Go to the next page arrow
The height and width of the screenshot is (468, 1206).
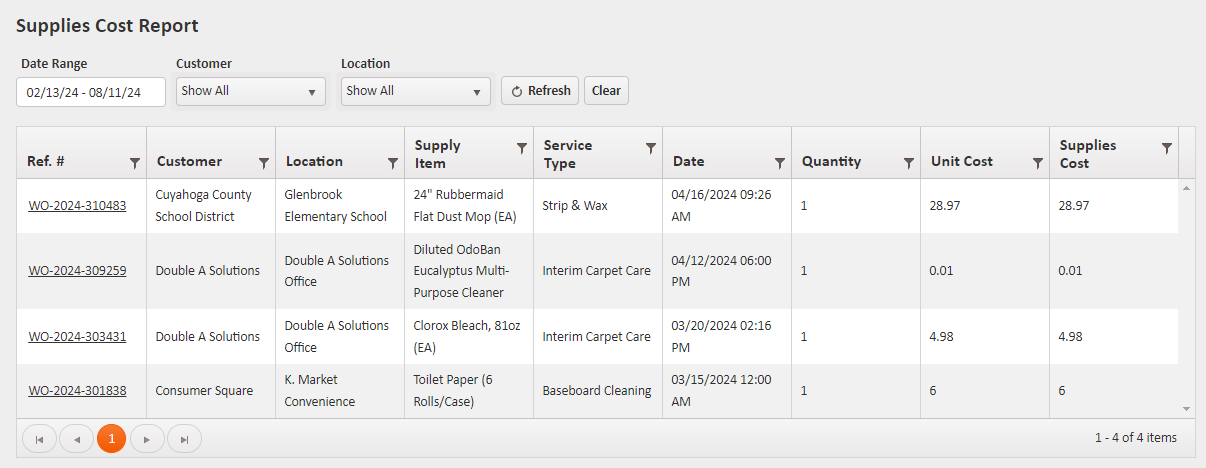pos(147,439)
